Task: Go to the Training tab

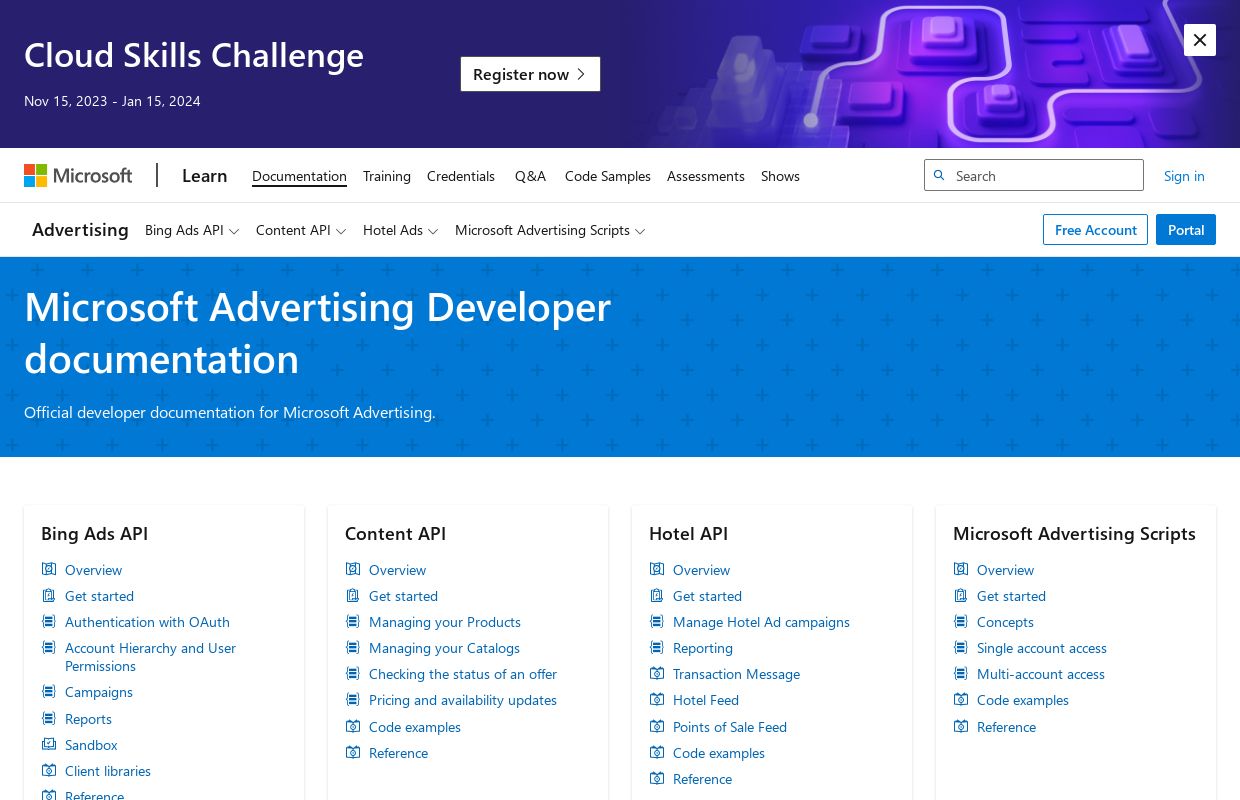Action: (x=387, y=176)
